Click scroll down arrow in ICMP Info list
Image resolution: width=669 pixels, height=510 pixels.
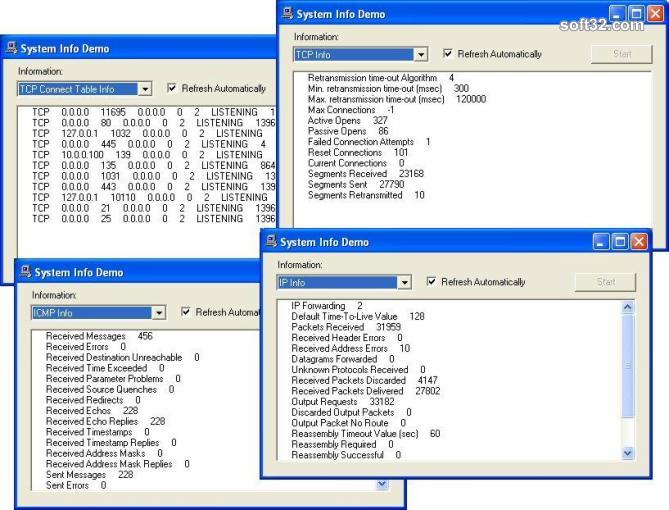pos(382,484)
